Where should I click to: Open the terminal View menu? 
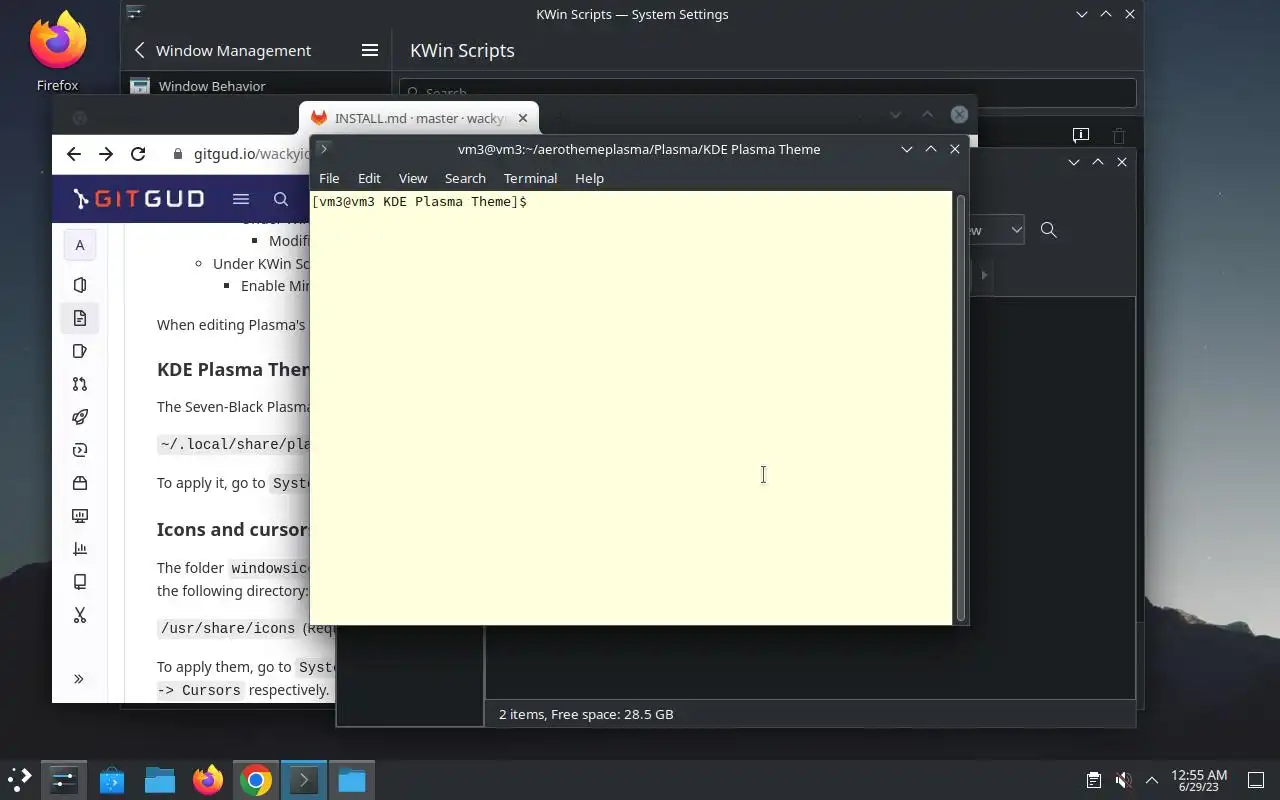click(413, 178)
